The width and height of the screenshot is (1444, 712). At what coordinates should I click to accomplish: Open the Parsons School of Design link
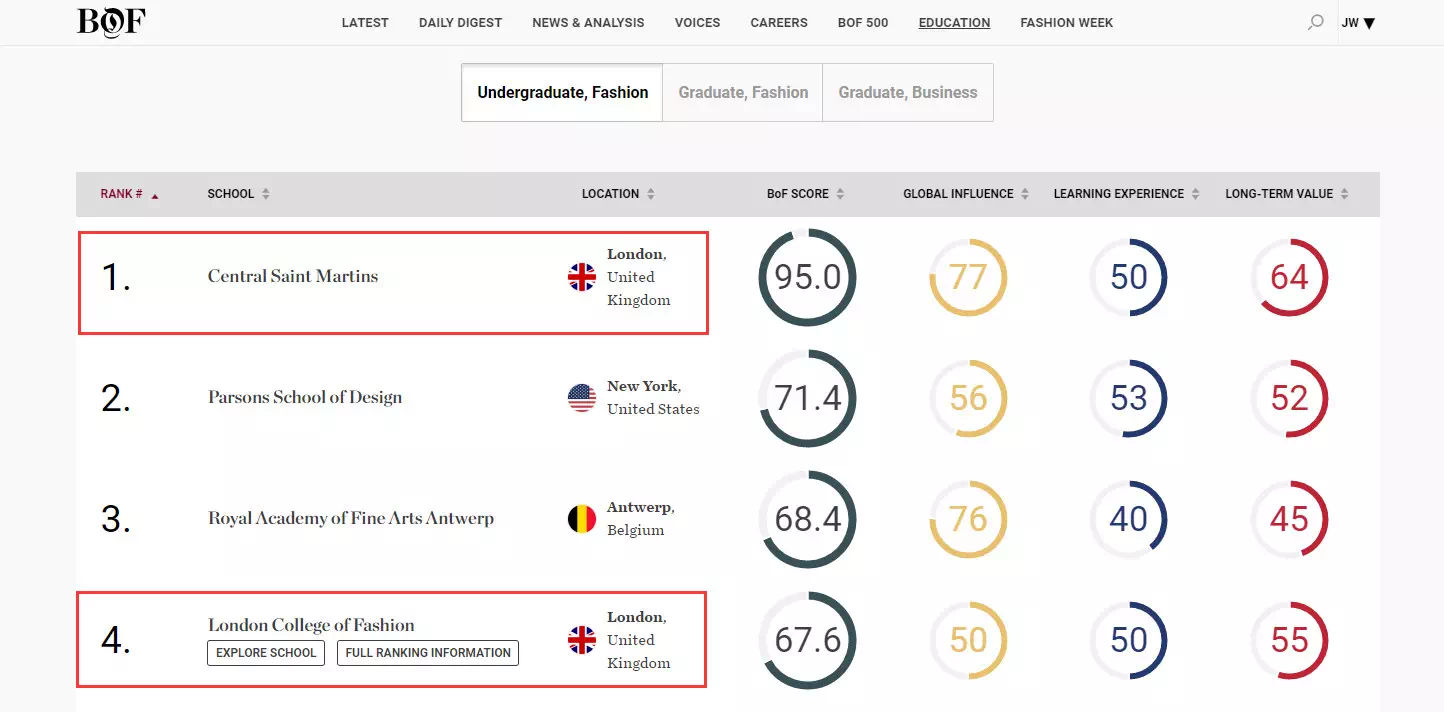305,398
